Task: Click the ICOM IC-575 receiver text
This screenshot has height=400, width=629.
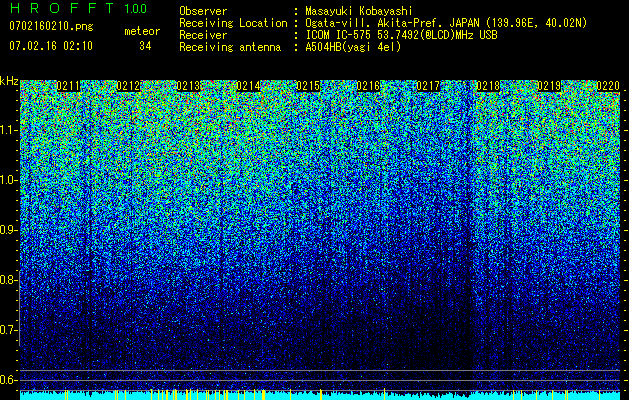Action: (x=401, y=35)
